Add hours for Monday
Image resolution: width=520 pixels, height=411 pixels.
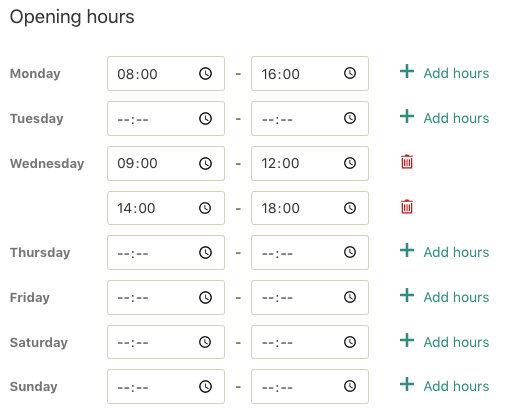click(444, 73)
